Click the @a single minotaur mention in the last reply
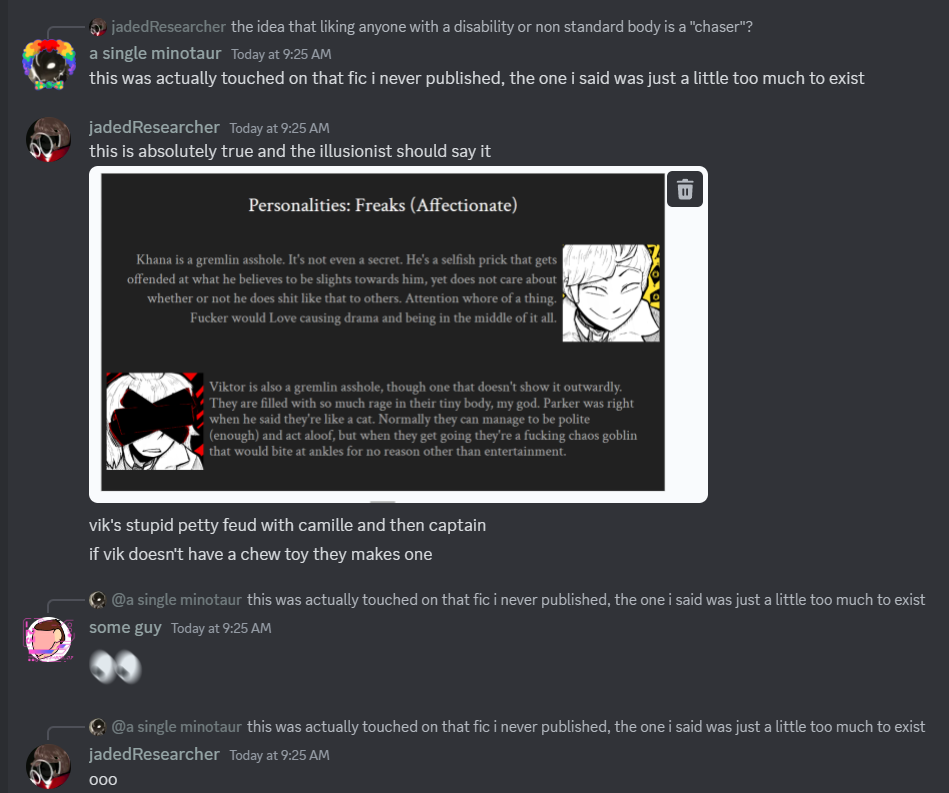The height and width of the screenshot is (793, 949). pyautogui.click(x=176, y=726)
